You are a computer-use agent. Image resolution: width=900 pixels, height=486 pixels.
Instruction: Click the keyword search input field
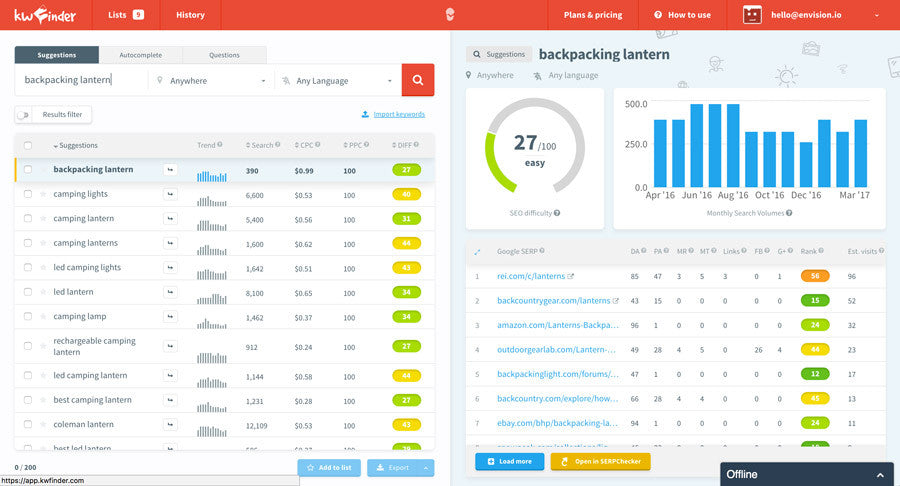tap(82, 80)
